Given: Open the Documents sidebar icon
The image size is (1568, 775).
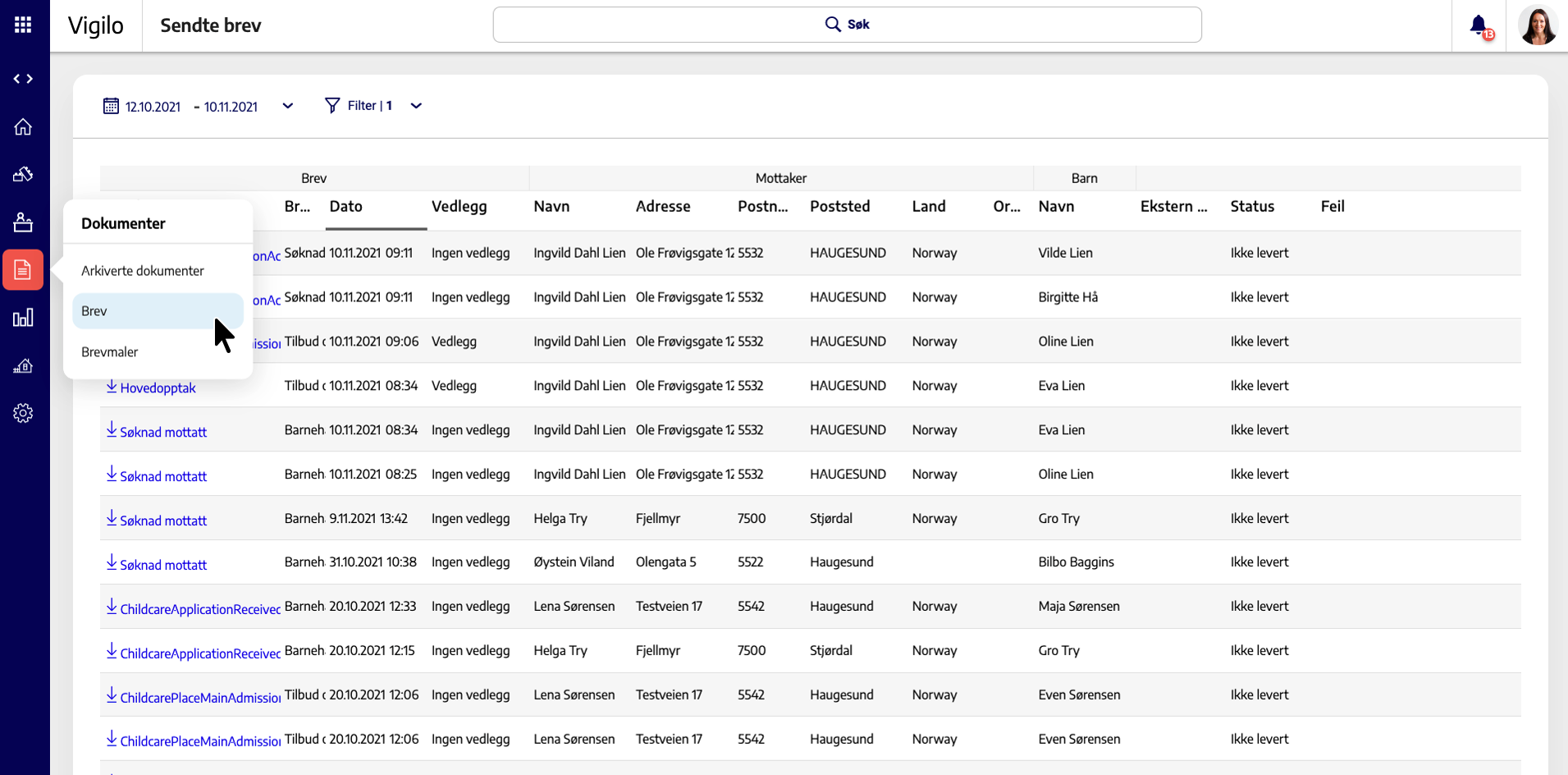Looking at the screenshot, I should [23, 269].
